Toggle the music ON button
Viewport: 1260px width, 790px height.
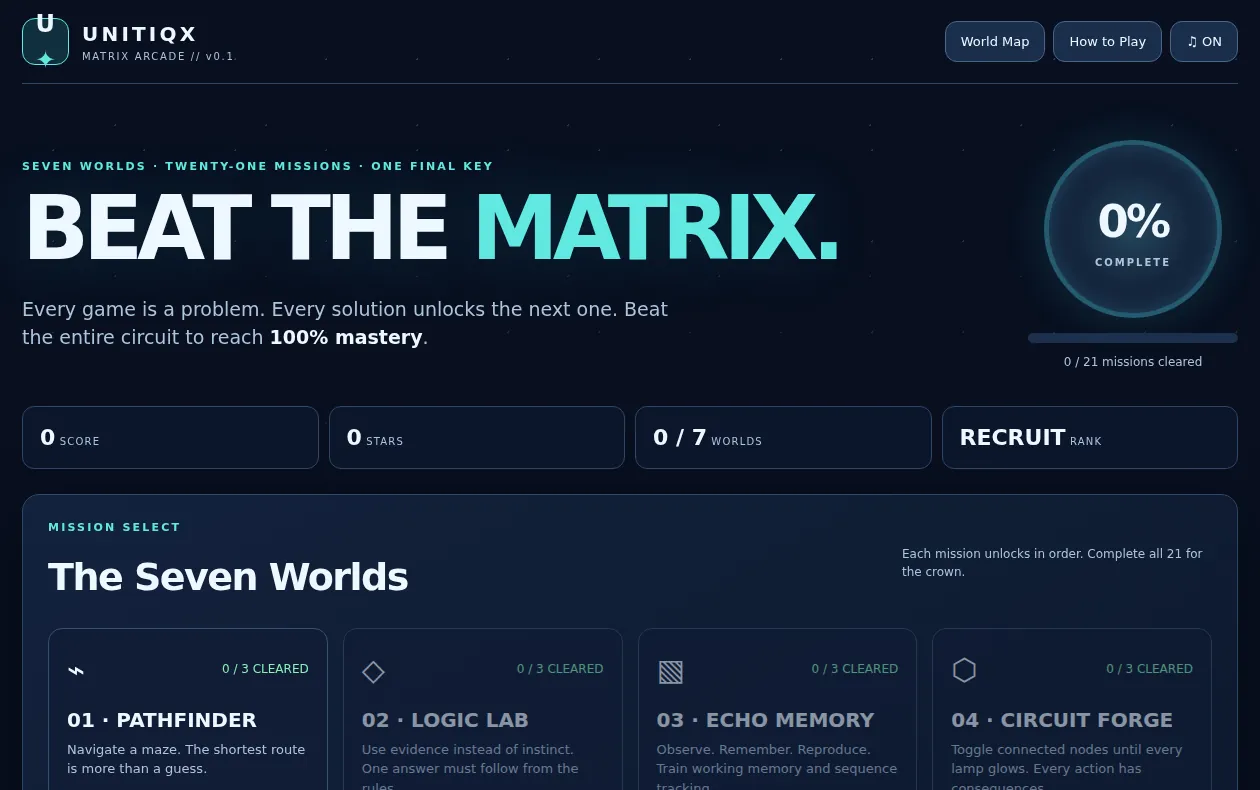(1204, 42)
